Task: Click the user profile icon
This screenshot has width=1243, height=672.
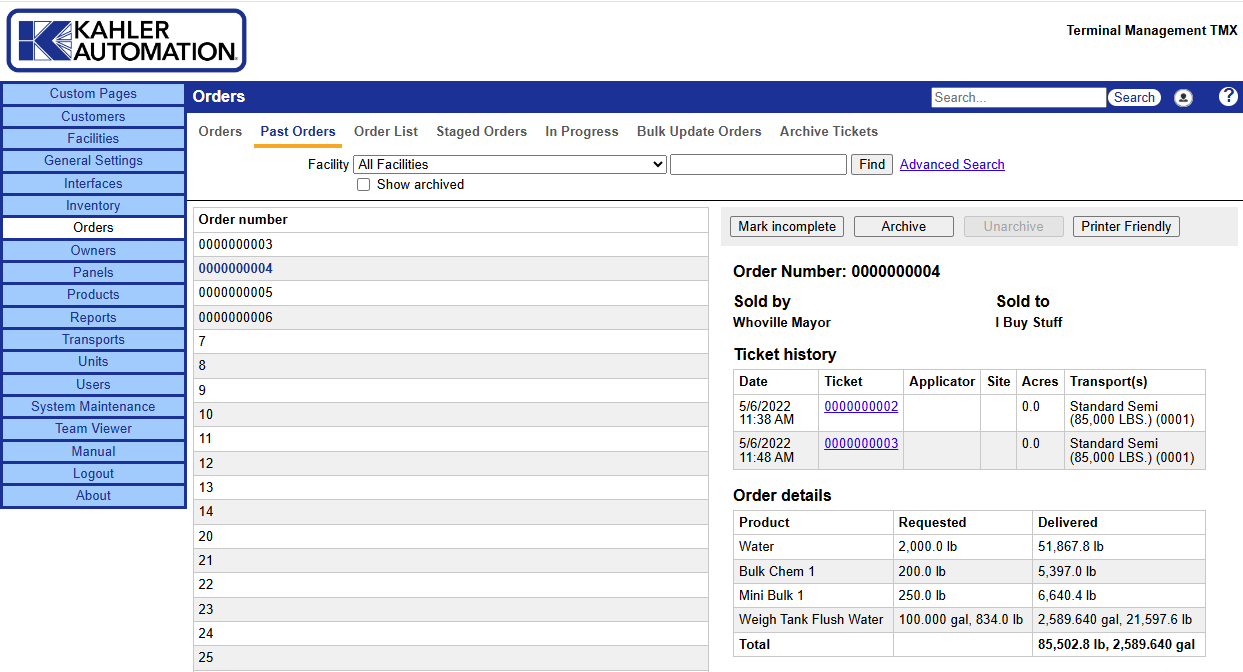Action: (x=1183, y=97)
